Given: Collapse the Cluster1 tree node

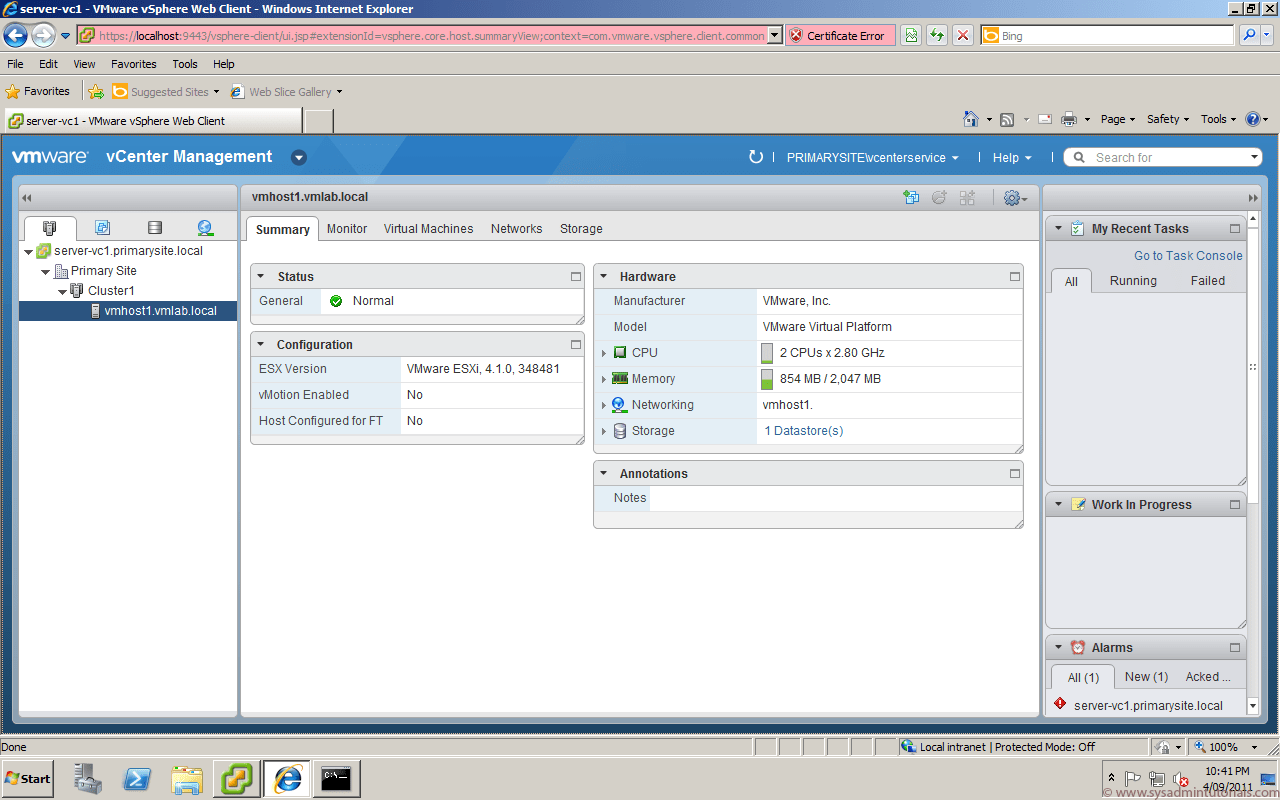Looking at the screenshot, I should point(62,291).
